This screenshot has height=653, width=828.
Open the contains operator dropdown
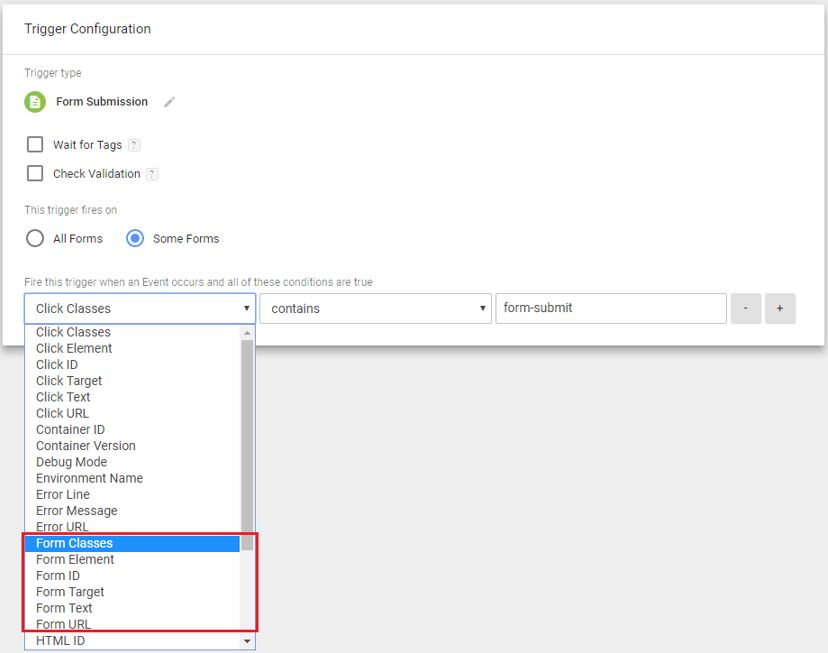pyautogui.click(x=375, y=309)
